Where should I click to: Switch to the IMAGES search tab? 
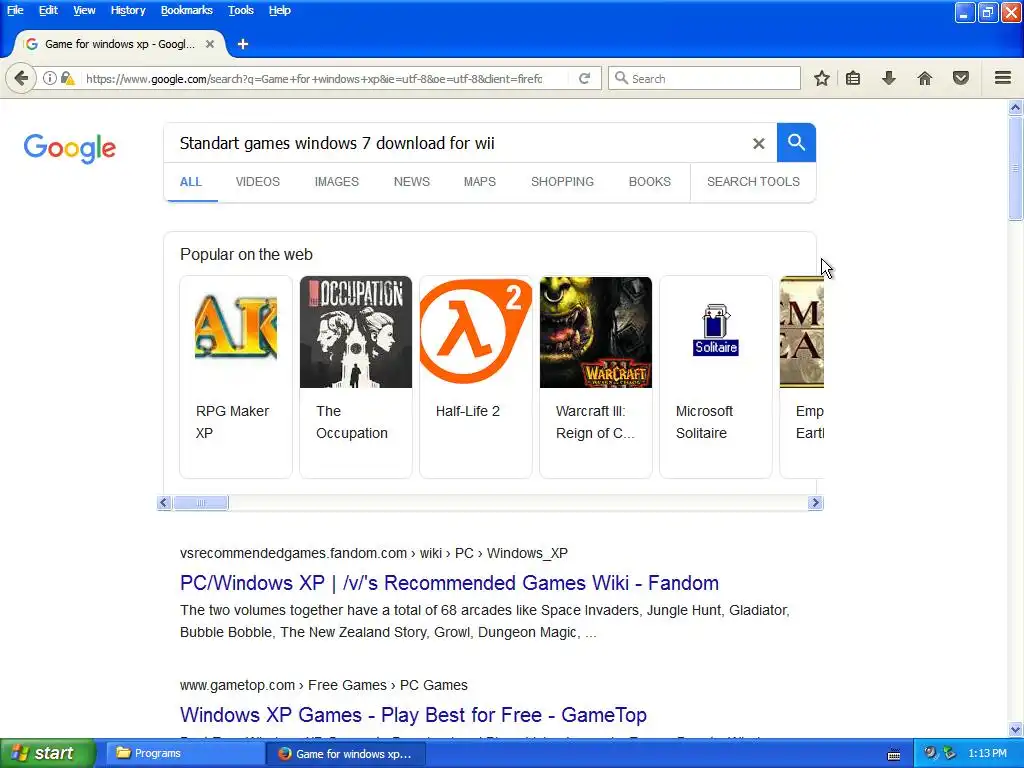[336, 182]
